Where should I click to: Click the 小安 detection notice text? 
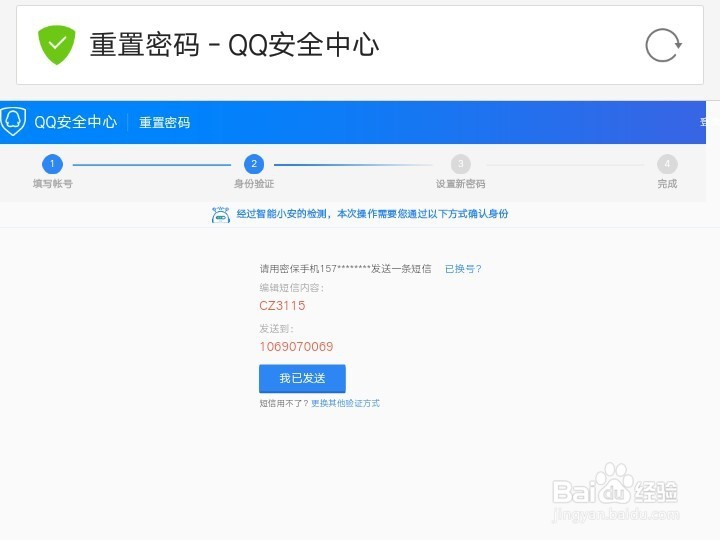[372, 214]
